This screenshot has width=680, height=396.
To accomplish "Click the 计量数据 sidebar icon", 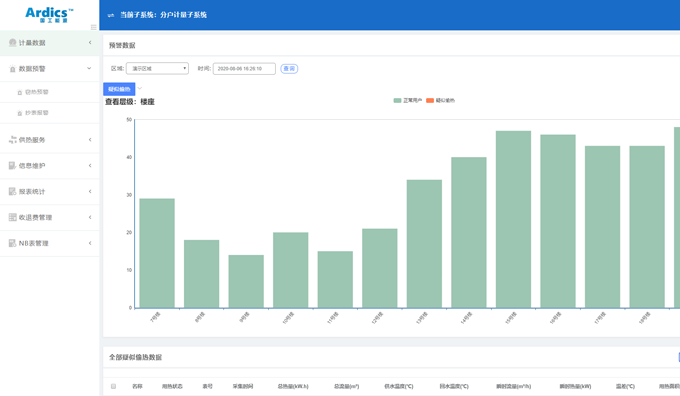I will point(12,43).
